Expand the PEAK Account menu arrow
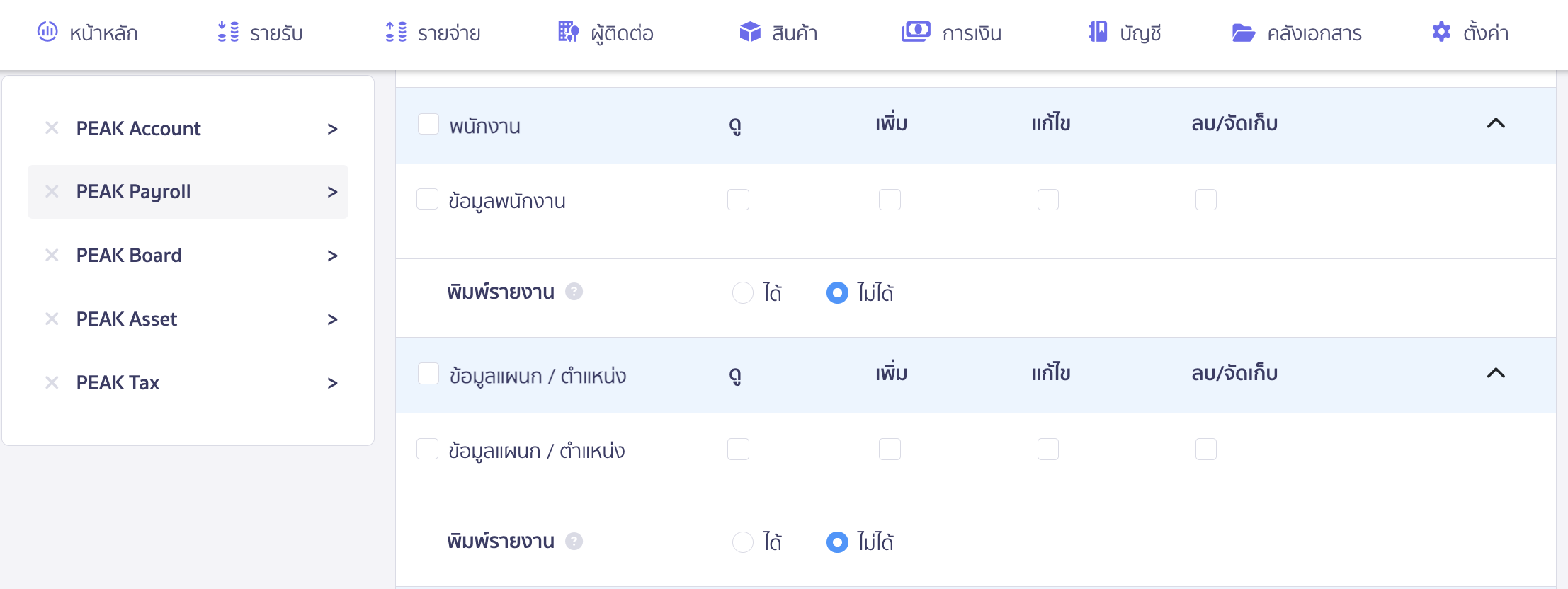Image resolution: width=1568 pixels, height=589 pixels. coord(331,128)
